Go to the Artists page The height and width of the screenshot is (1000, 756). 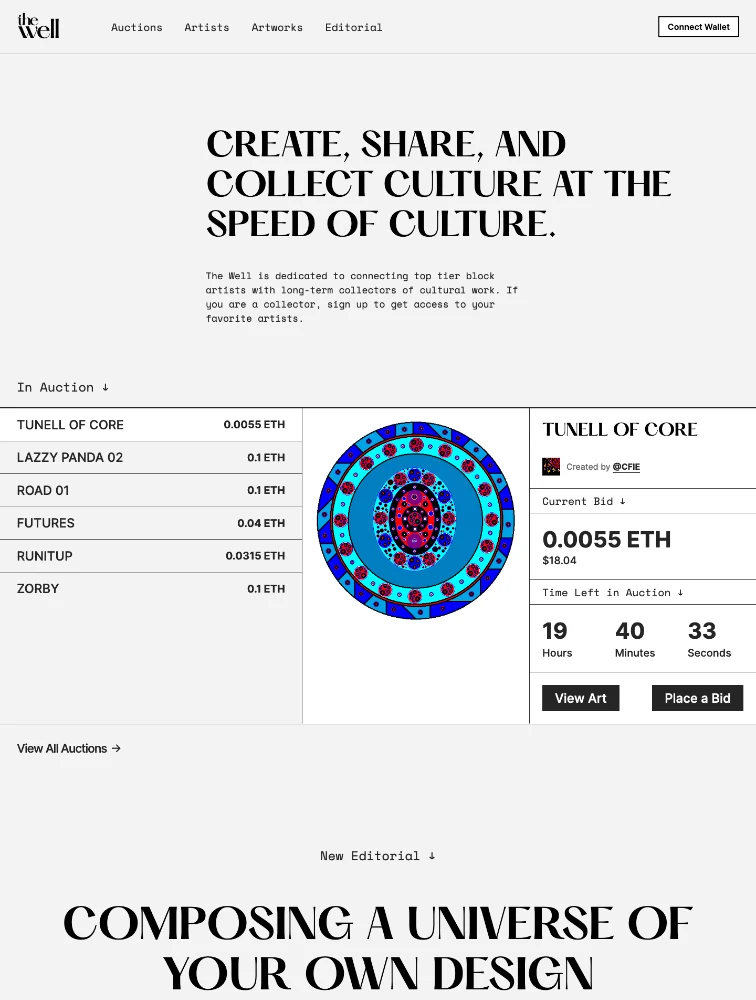tap(207, 27)
